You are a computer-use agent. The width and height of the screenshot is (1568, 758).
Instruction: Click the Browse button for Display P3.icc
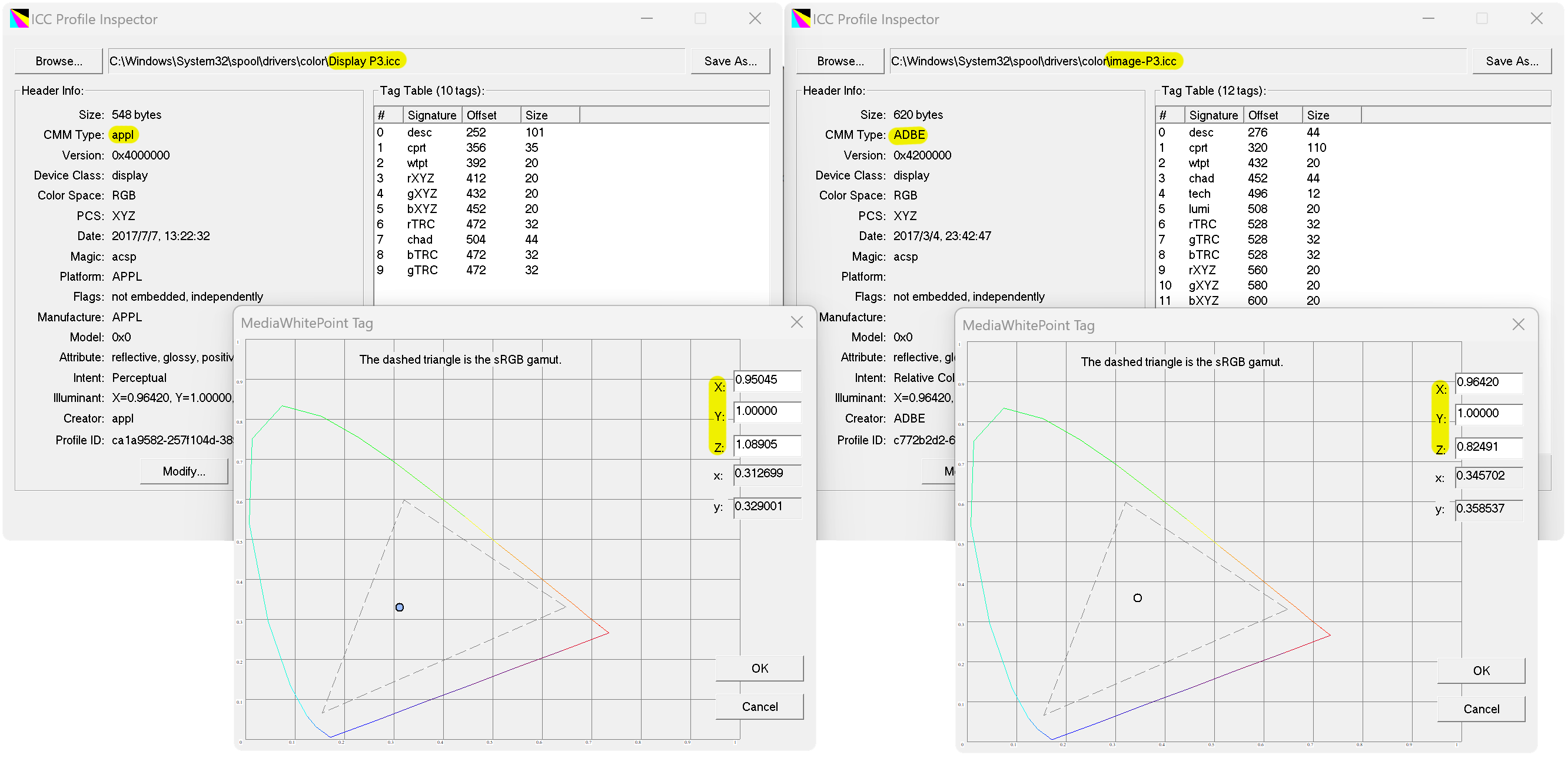click(58, 61)
